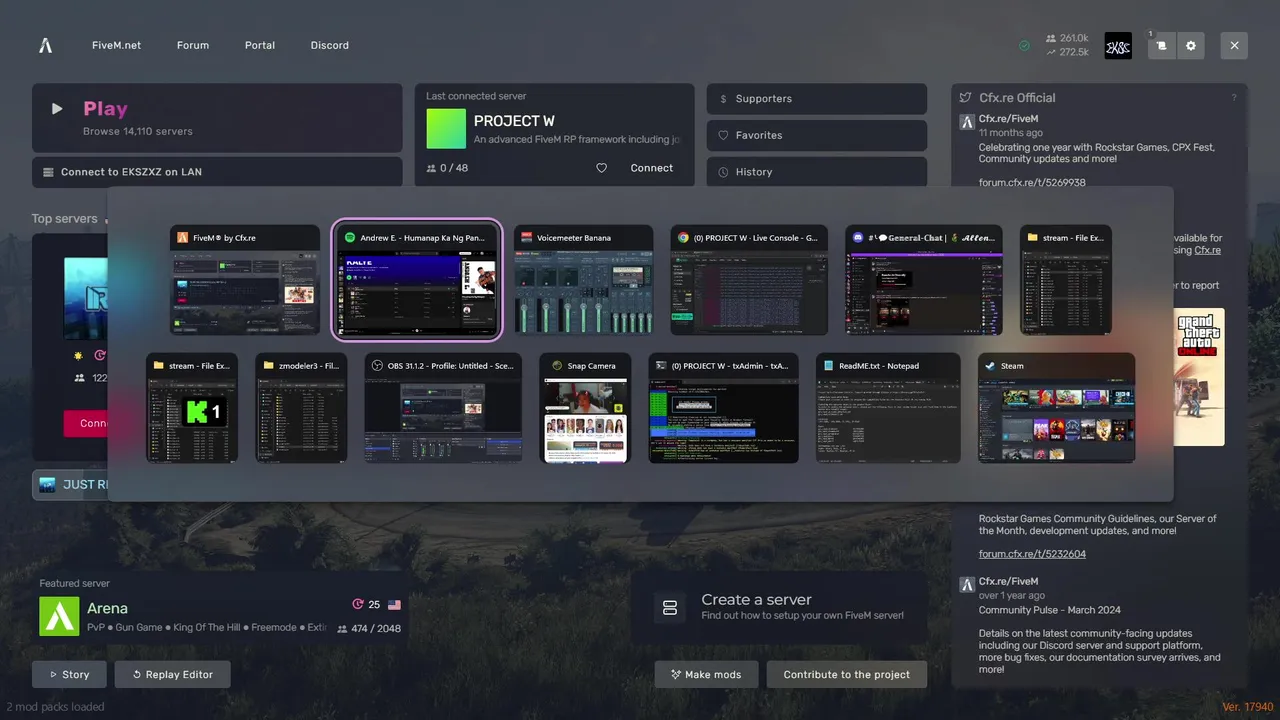Open the Favorites list

point(816,135)
